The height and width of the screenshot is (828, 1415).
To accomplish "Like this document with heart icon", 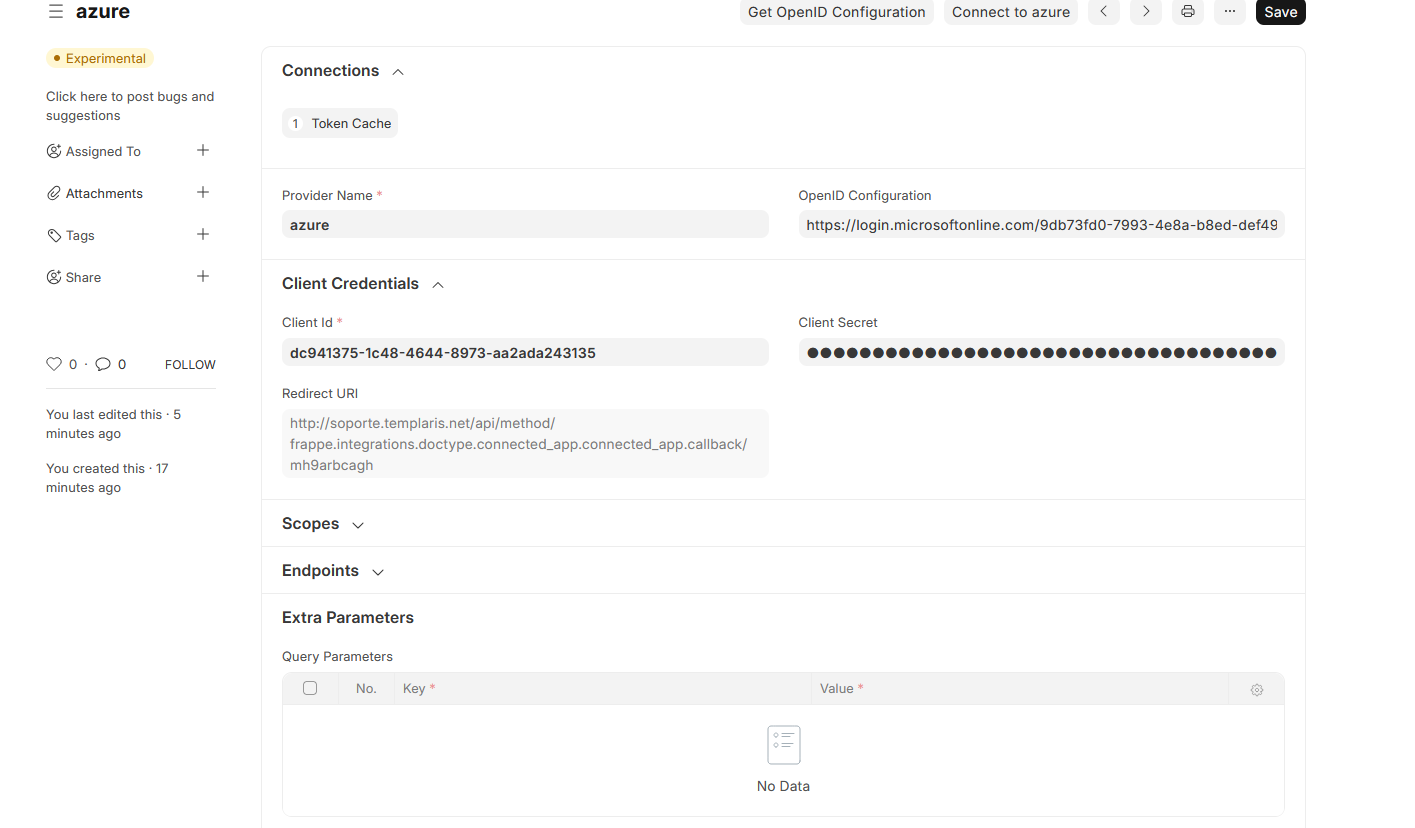I will click(54, 365).
